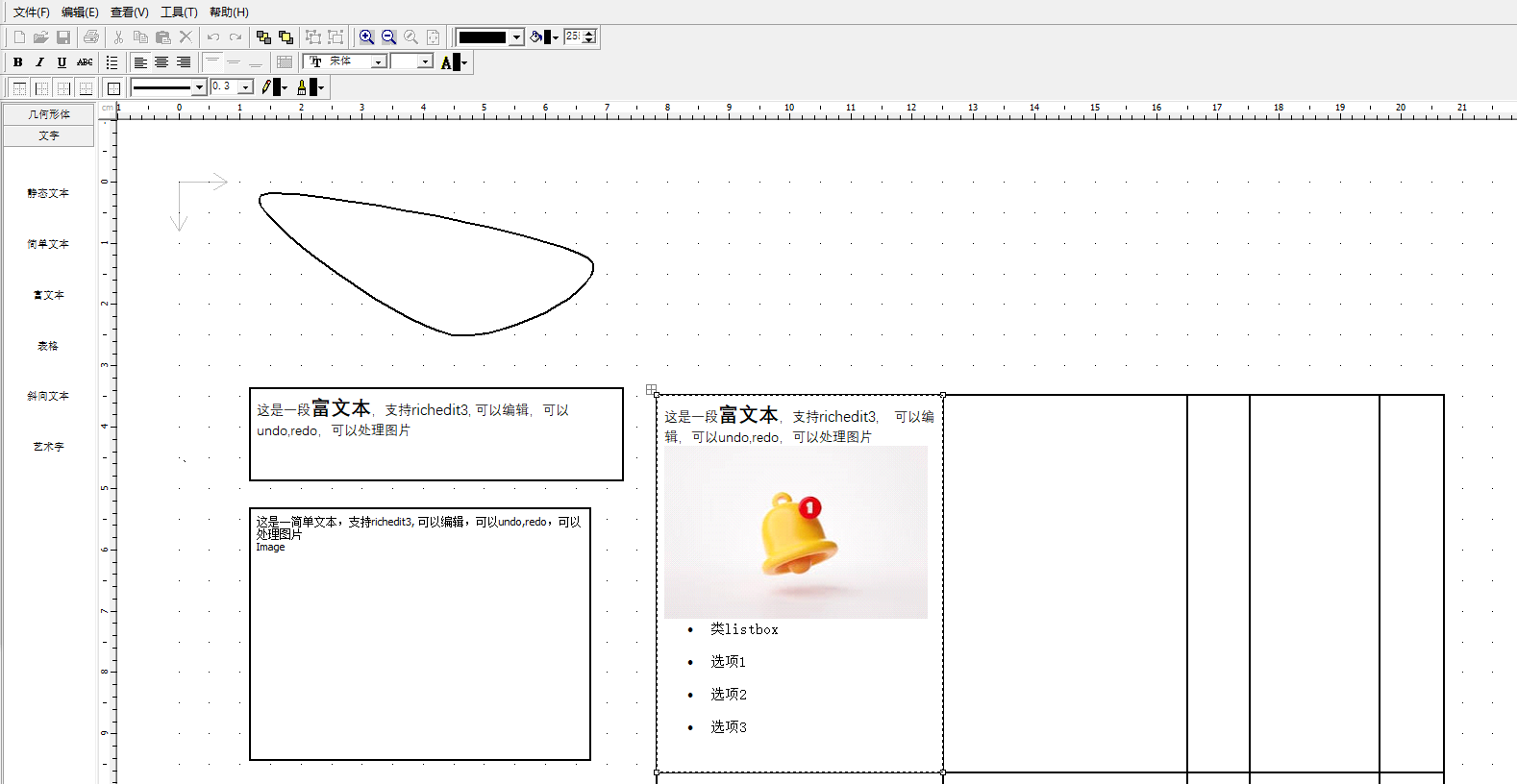Click the spinner arrows beside 25
Image resolution: width=1517 pixels, height=784 pixels.
pos(589,37)
